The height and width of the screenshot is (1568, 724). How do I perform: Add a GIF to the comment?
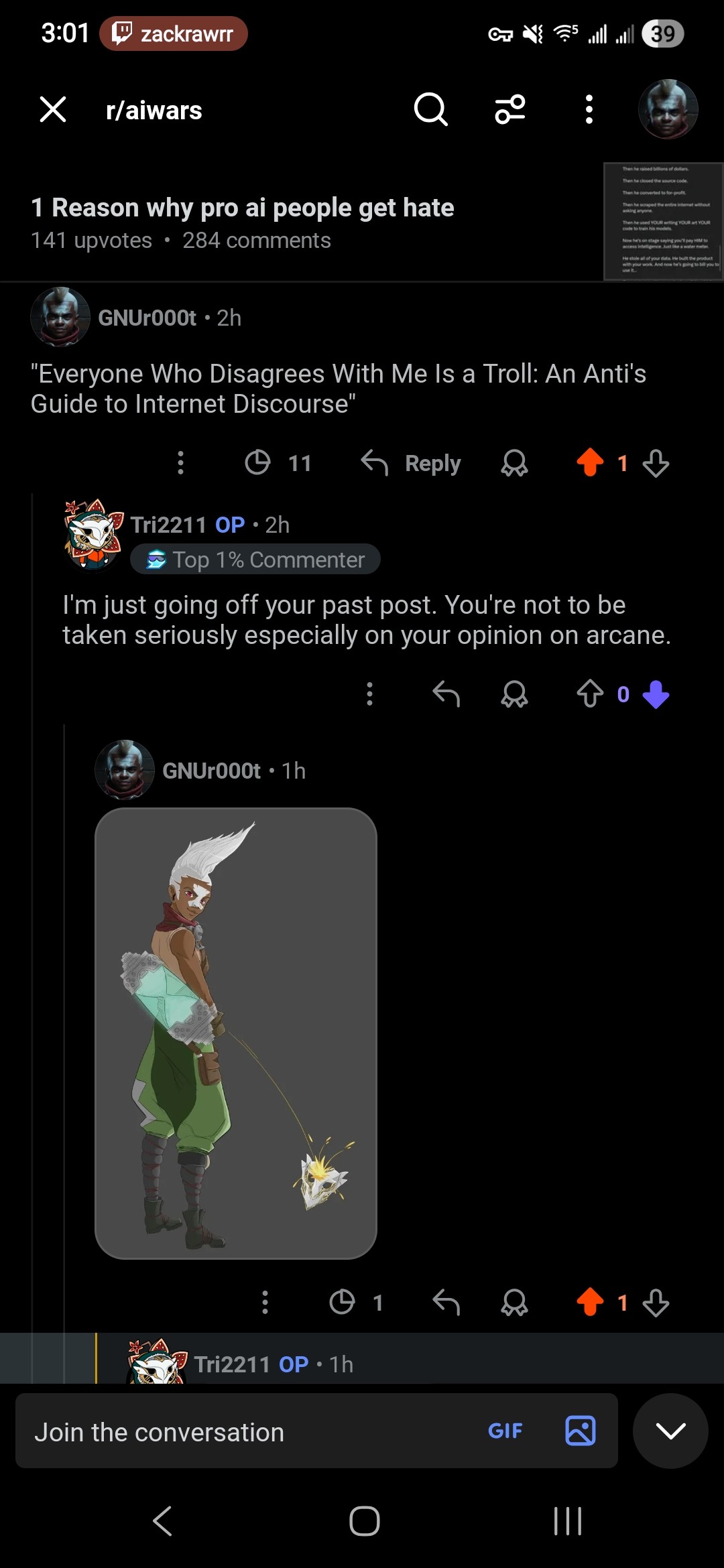[505, 1431]
